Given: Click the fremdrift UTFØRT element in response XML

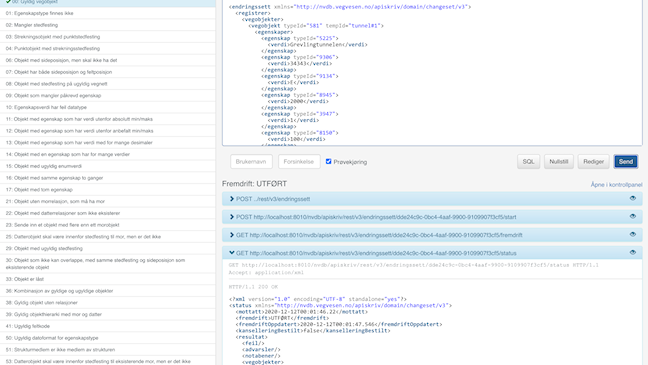Looking at the screenshot, I should [282, 318].
